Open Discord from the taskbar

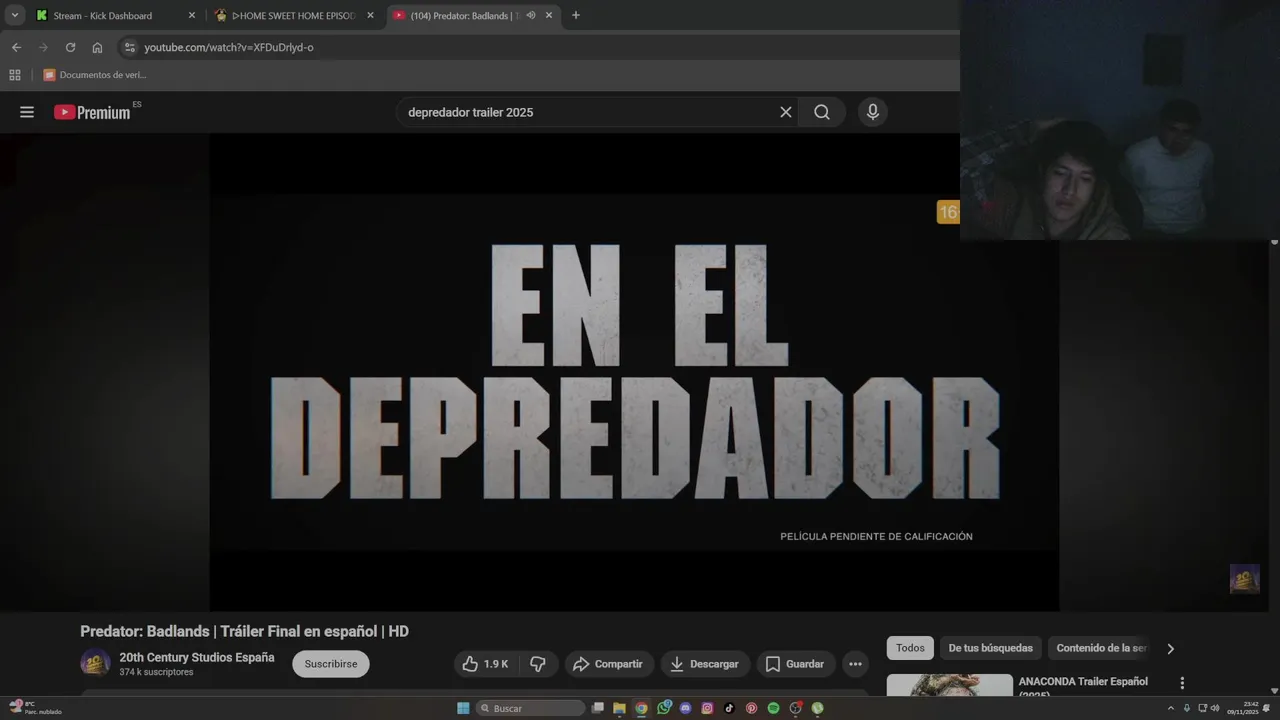pyautogui.click(x=685, y=708)
